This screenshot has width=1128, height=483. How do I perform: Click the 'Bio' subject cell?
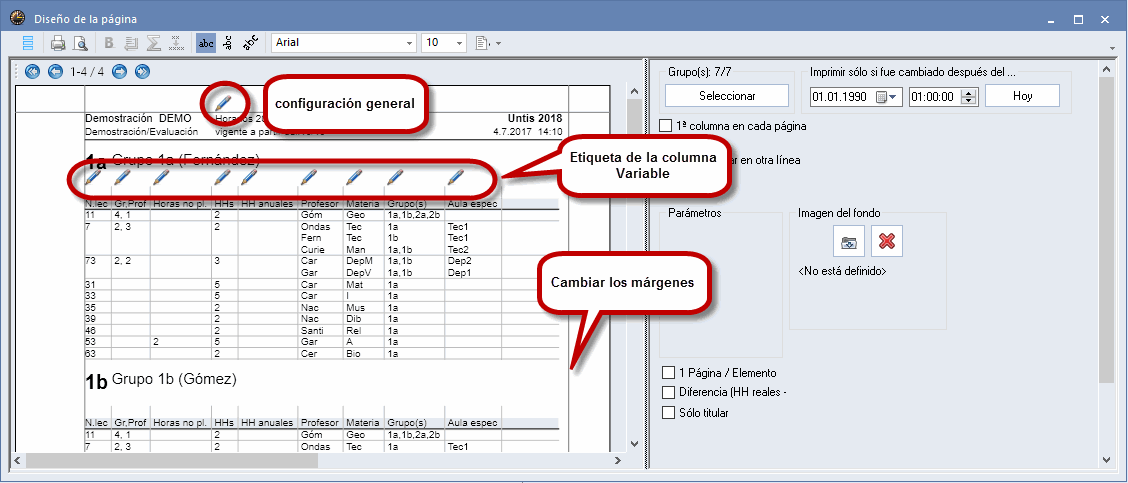(352, 353)
